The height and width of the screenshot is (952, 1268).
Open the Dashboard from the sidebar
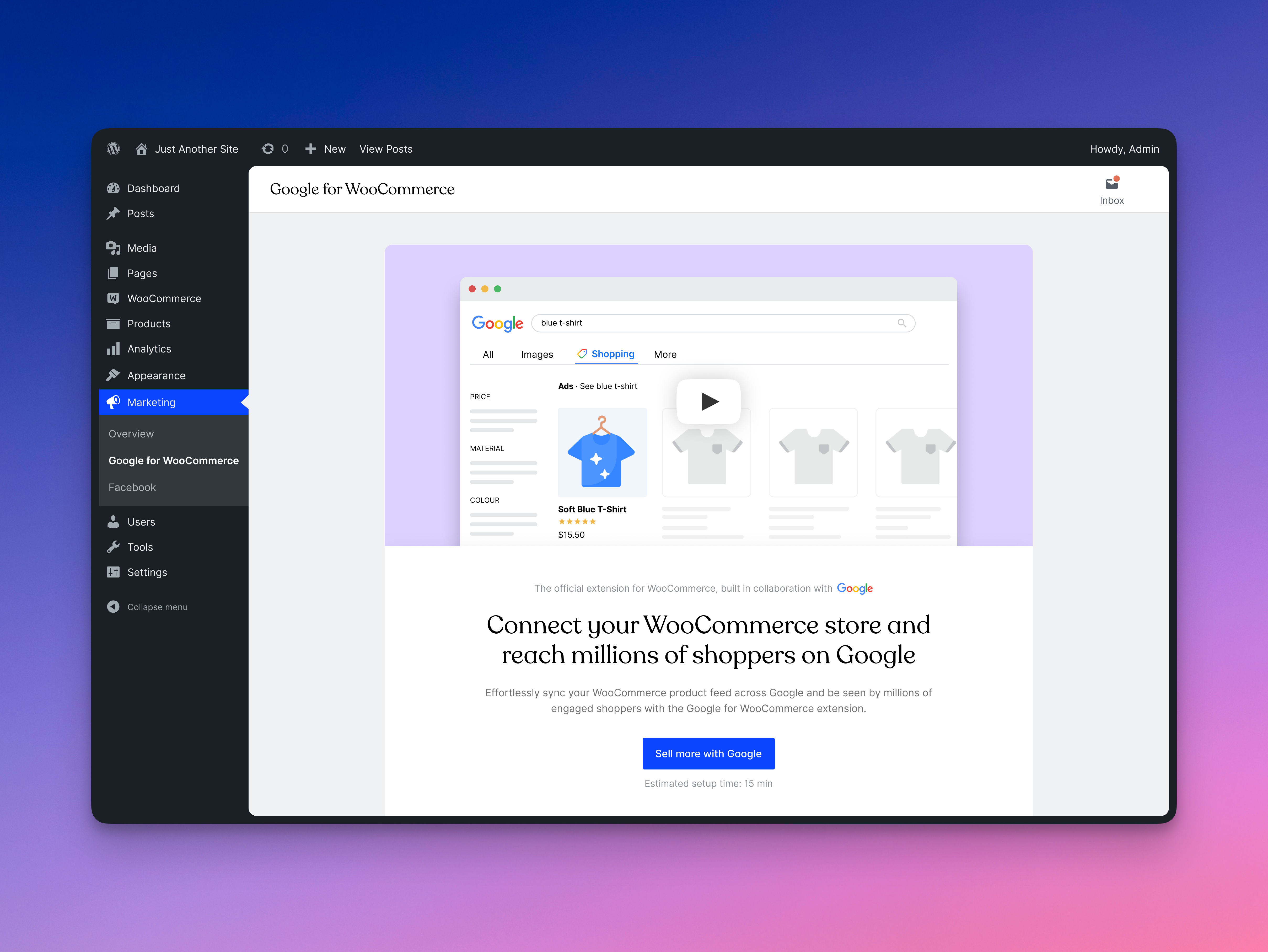[114, 188]
